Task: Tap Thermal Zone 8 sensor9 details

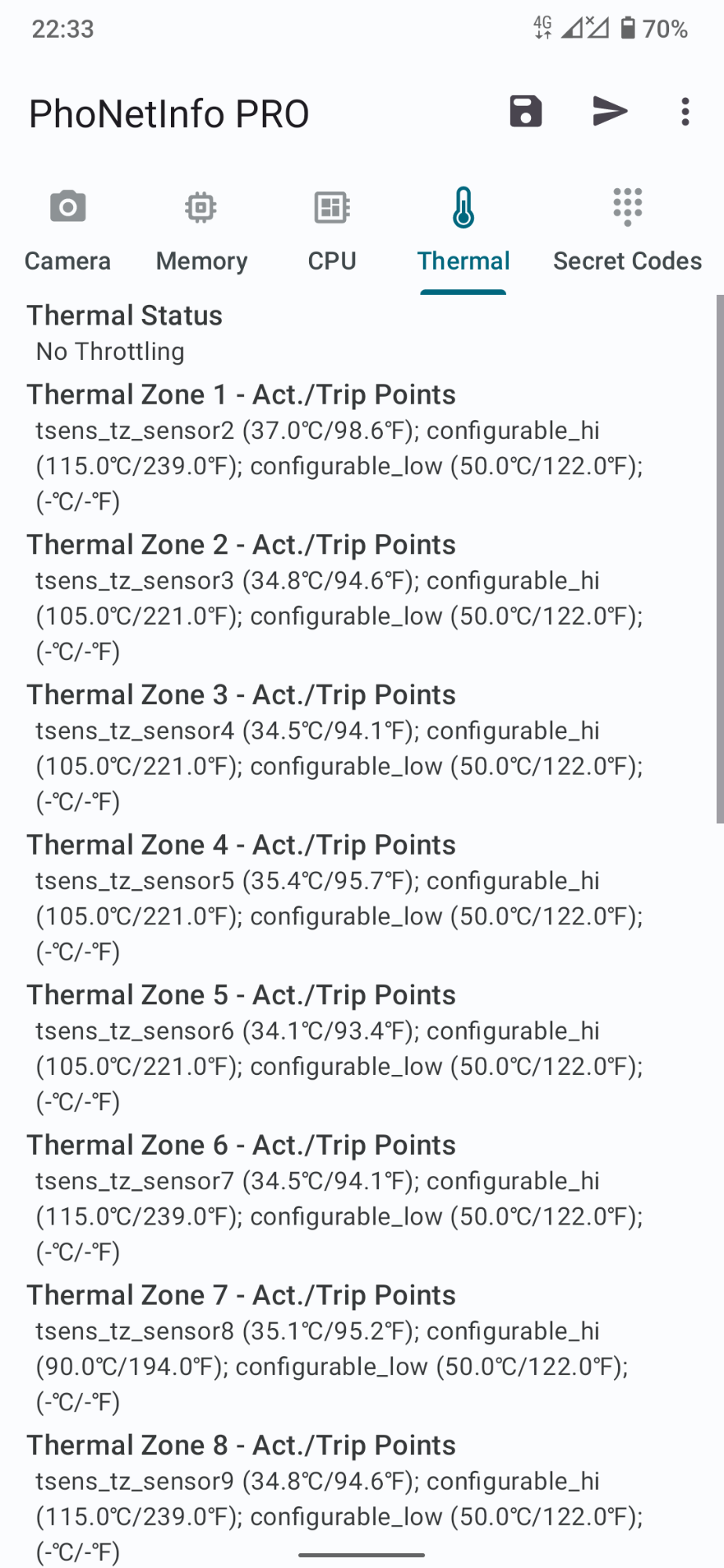Action: coord(339,1516)
